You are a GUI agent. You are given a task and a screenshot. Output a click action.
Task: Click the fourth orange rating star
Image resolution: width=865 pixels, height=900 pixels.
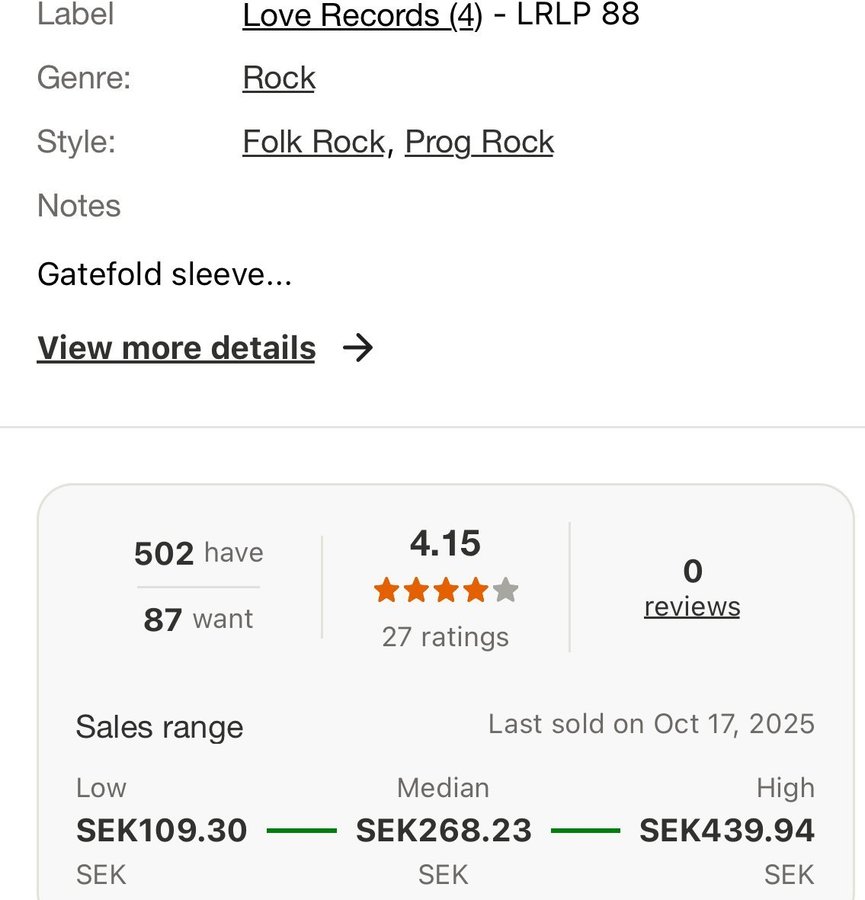[x=476, y=590]
